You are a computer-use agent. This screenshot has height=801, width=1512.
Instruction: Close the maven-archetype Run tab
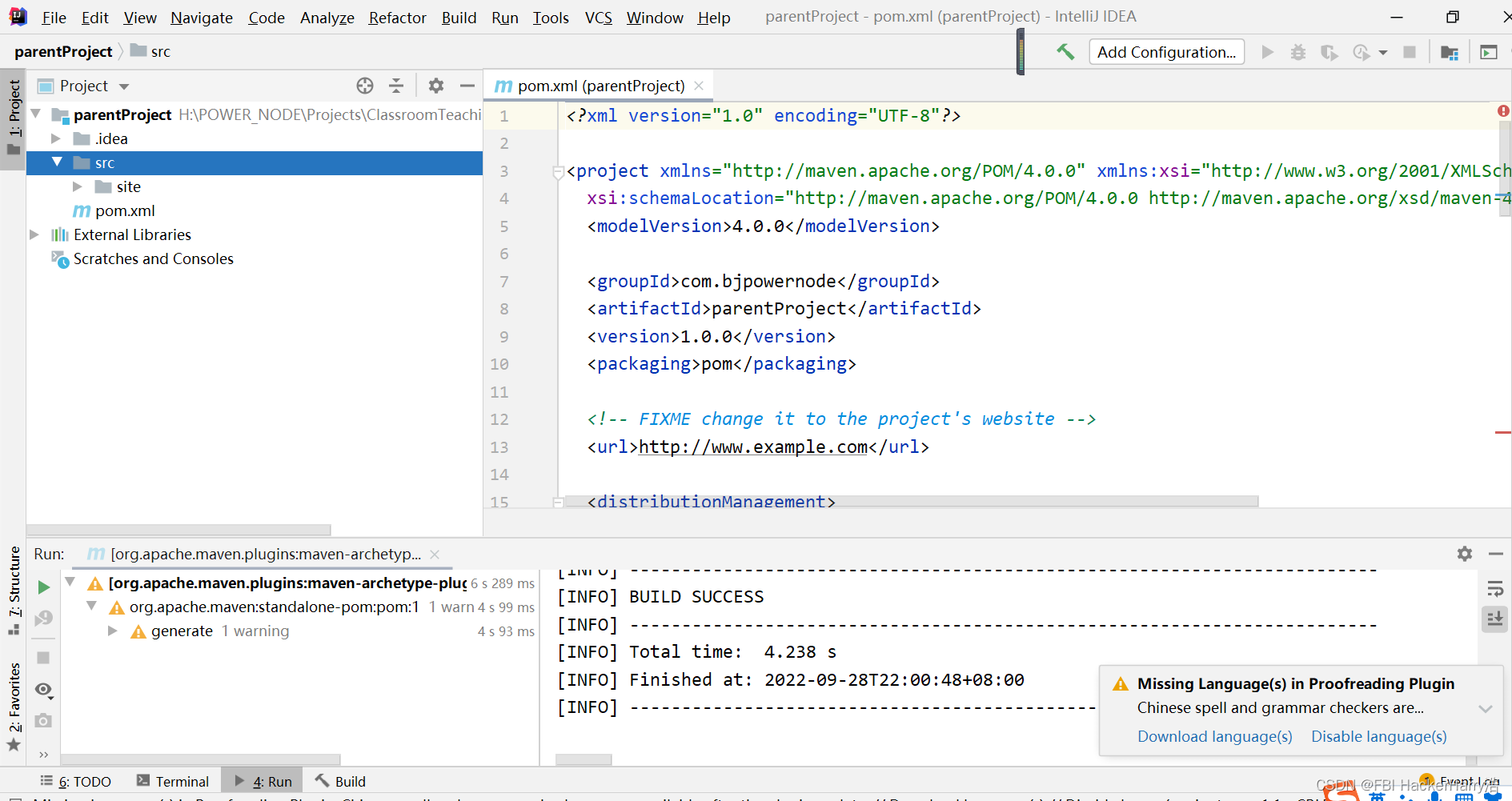click(x=435, y=554)
